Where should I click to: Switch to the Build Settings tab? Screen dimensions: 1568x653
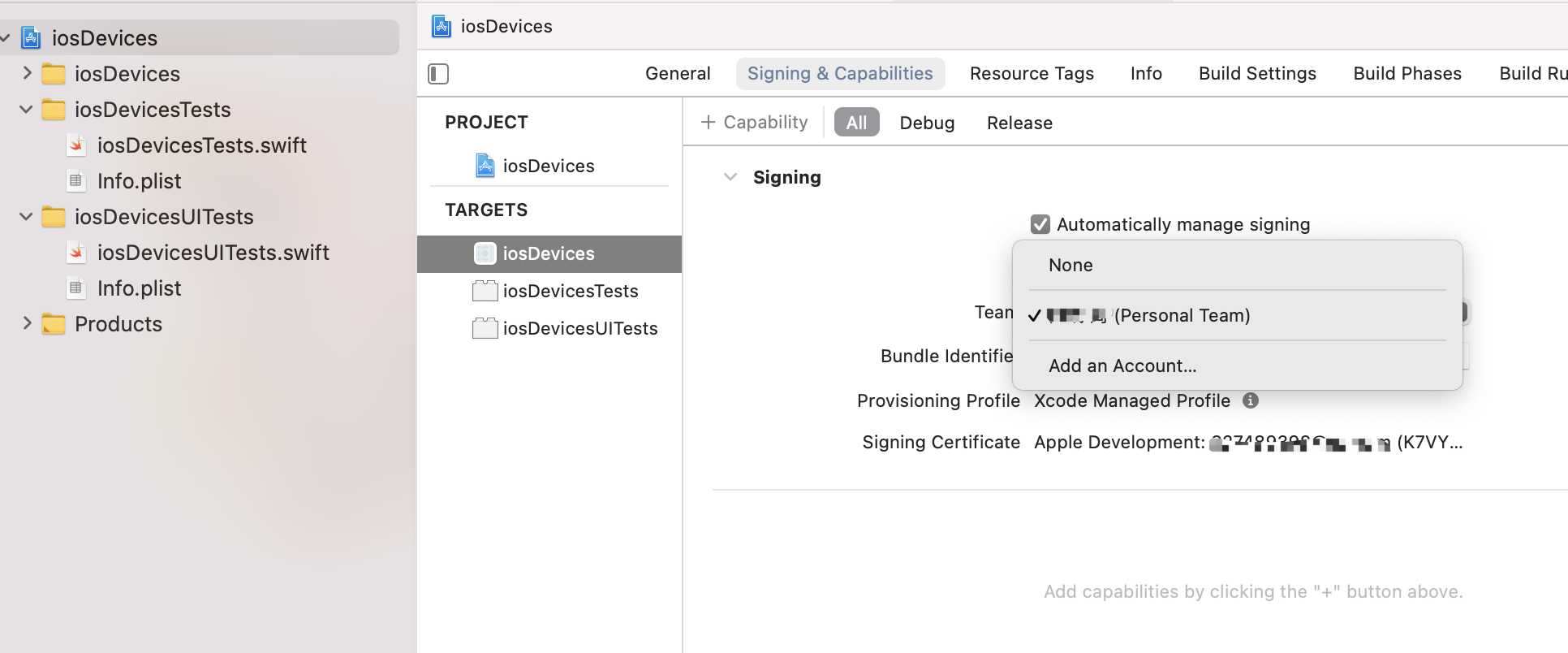pos(1257,74)
